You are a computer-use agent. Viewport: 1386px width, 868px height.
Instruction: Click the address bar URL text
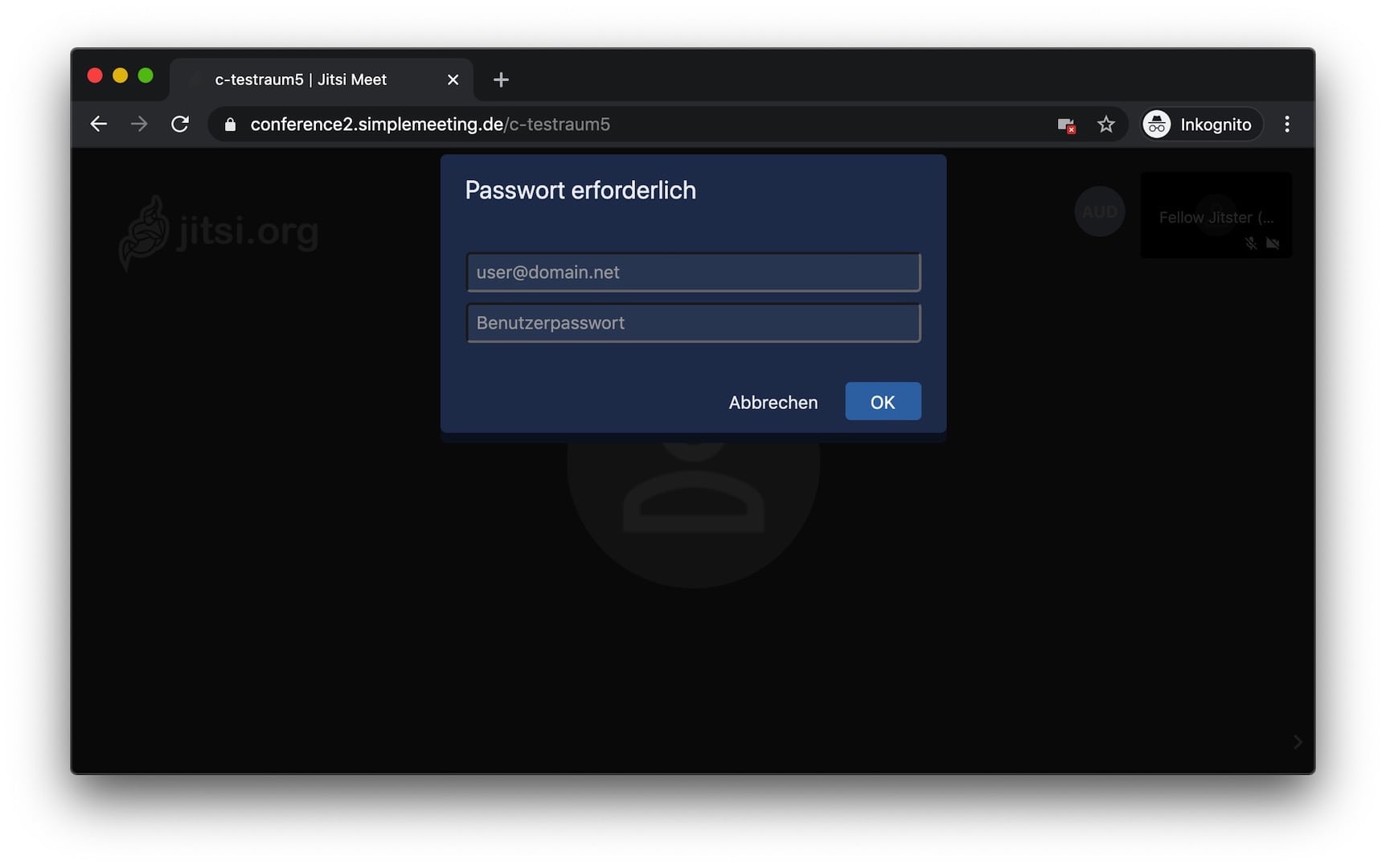tap(430, 125)
